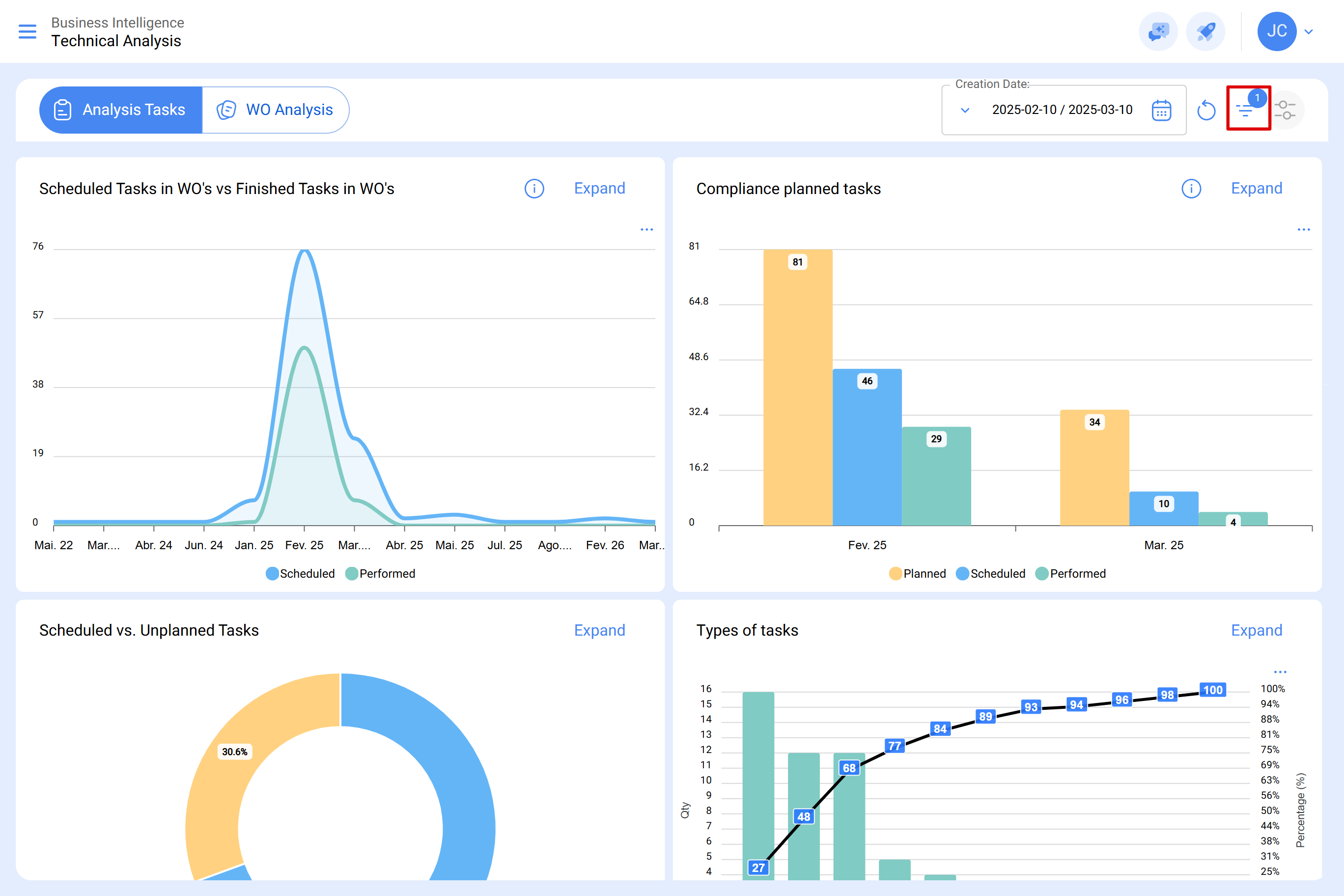
Task: Click the Pareto point labeled 27
Action: coord(758,868)
